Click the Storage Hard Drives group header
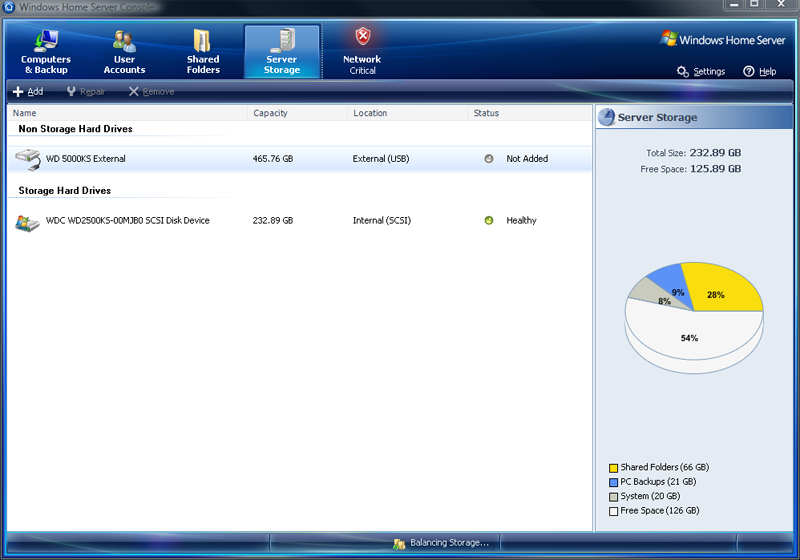The width and height of the screenshot is (800, 560). click(x=65, y=191)
